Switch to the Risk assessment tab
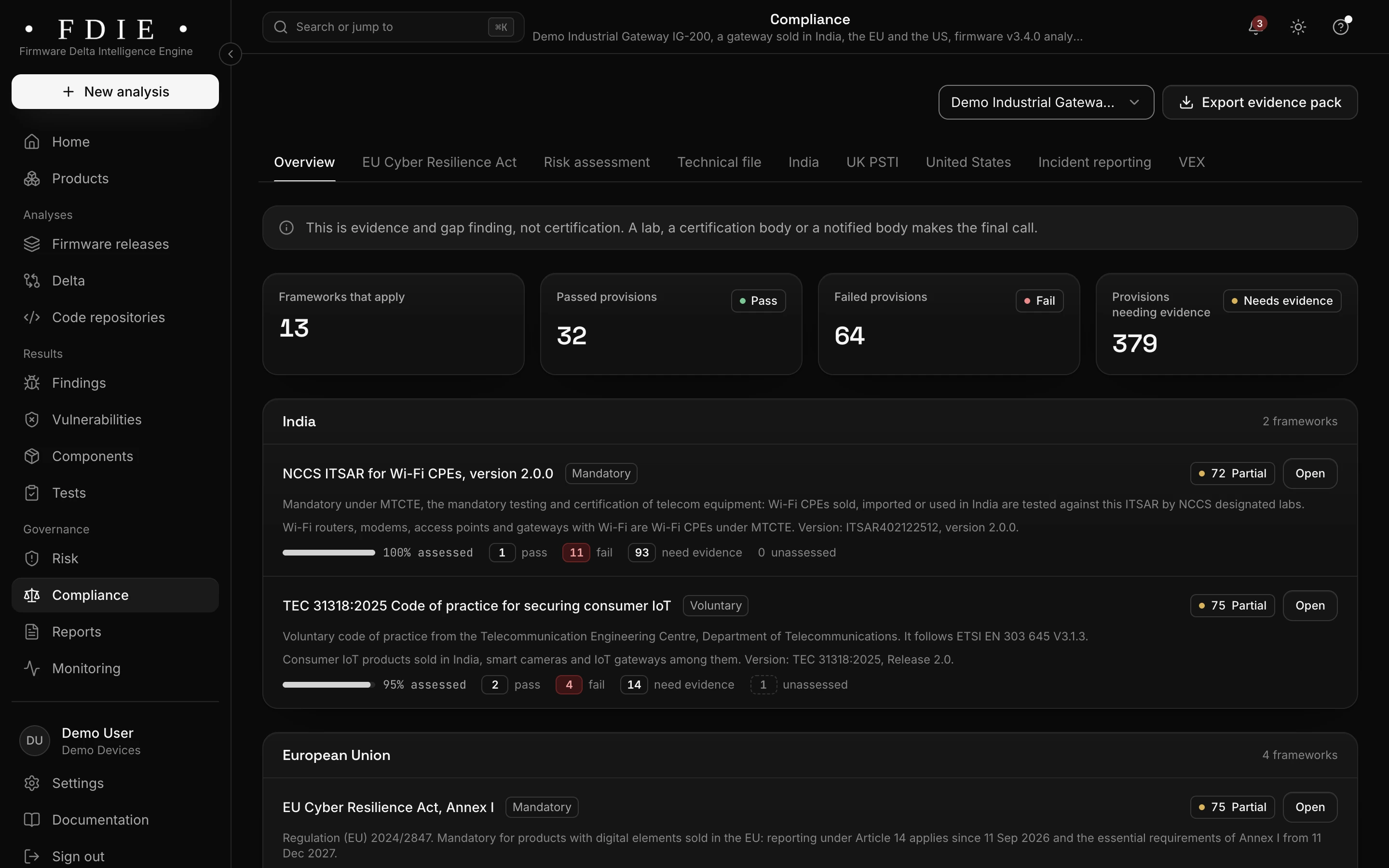The image size is (1389, 868). coord(596,163)
